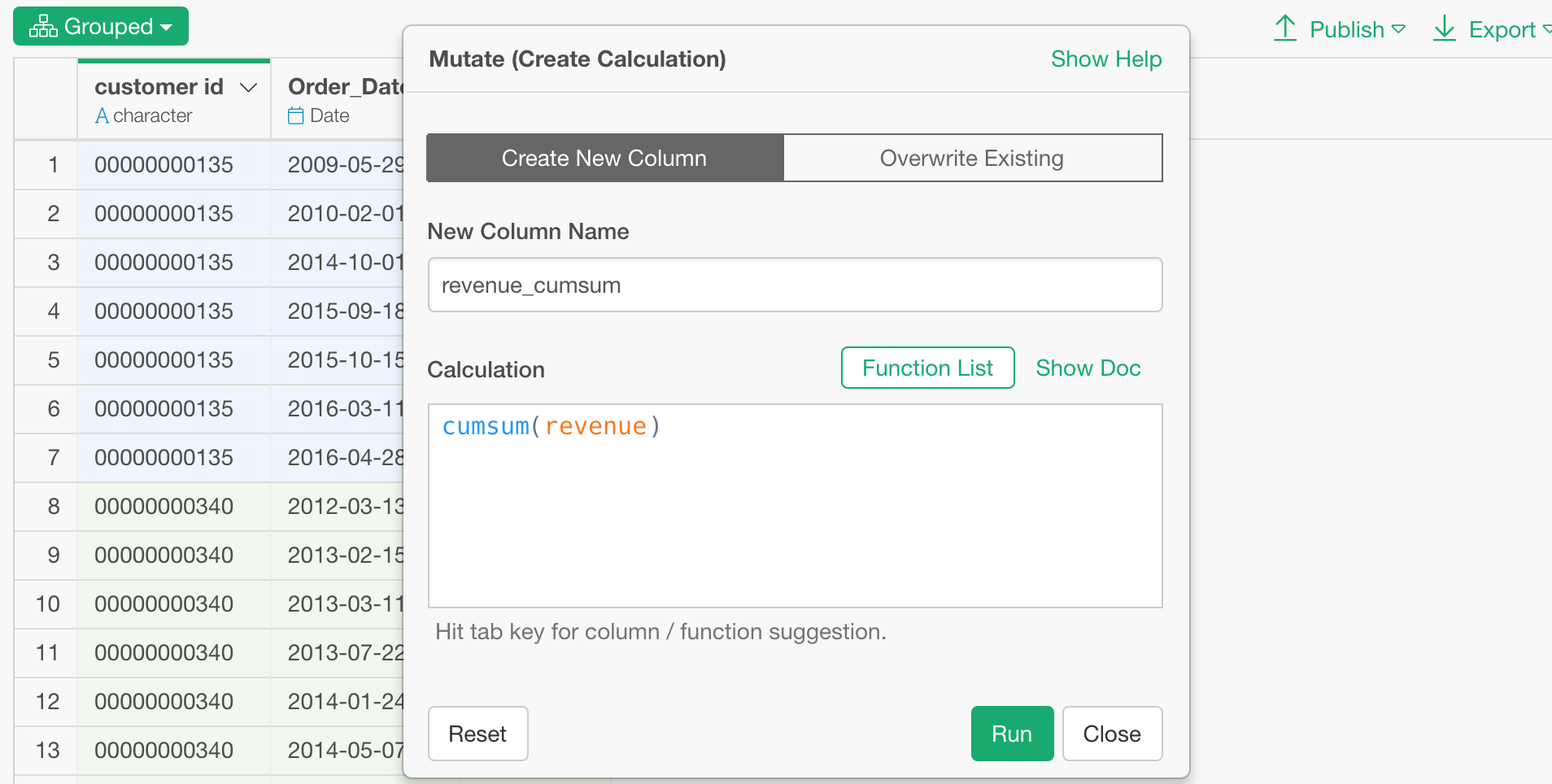Expand the Export dropdown chevron
The image size is (1552, 784).
click(1548, 31)
